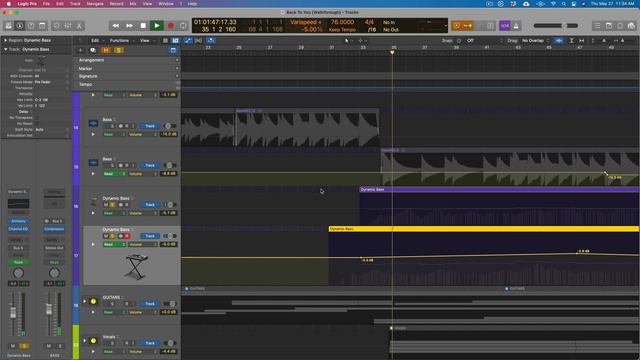The image size is (640, 360).
Task: Adjust the Dynamic Bass channel volume fader
Action: (x=13, y=313)
